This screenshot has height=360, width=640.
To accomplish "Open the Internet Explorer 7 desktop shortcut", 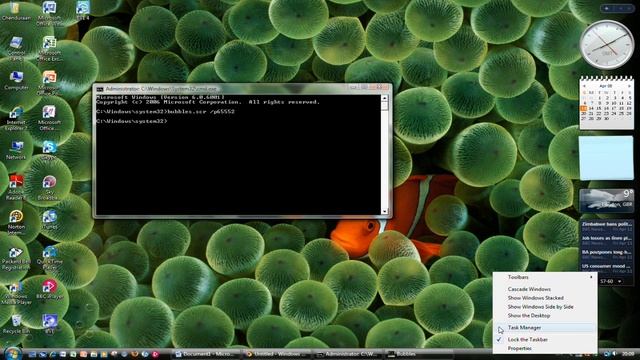I will pyautogui.click(x=16, y=118).
